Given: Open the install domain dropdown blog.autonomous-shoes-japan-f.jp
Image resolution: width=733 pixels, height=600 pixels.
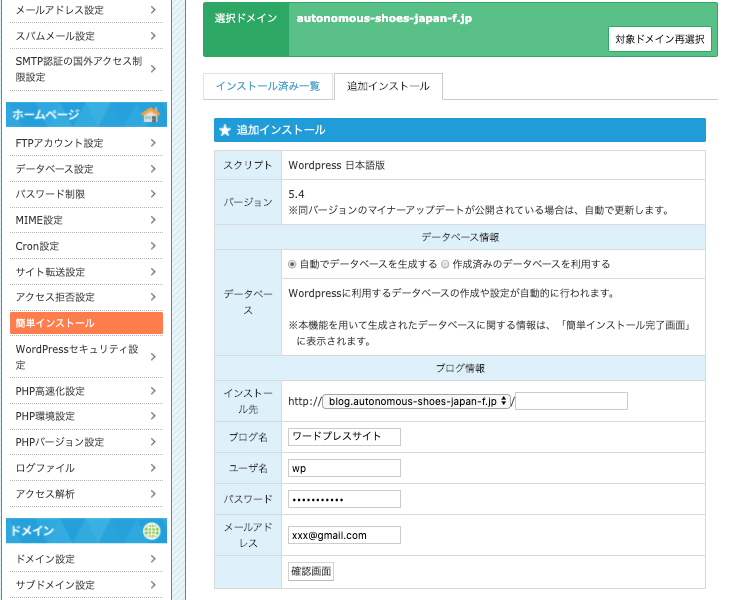Looking at the screenshot, I should tap(416, 401).
